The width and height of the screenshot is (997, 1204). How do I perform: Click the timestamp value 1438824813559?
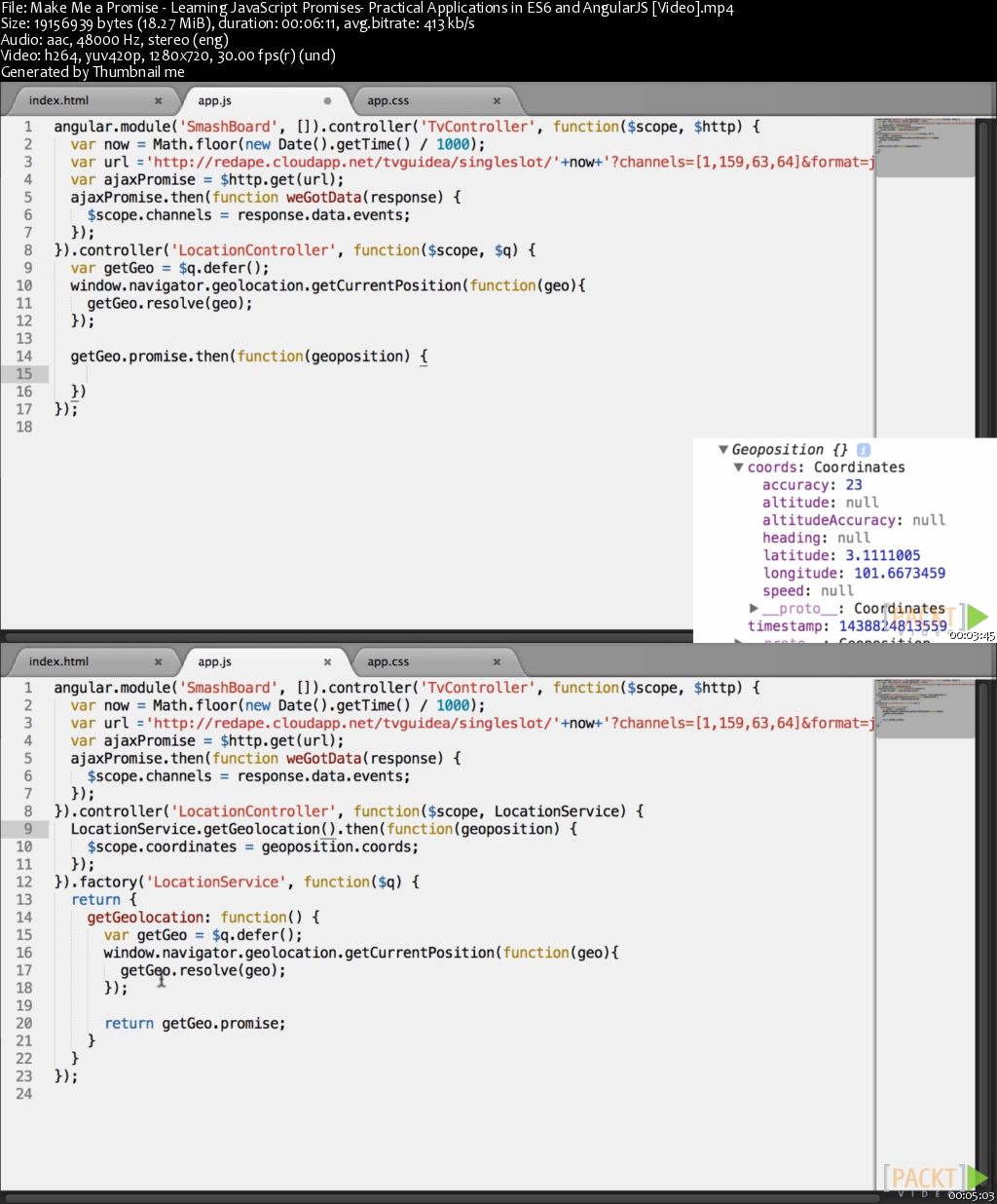click(x=893, y=626)
